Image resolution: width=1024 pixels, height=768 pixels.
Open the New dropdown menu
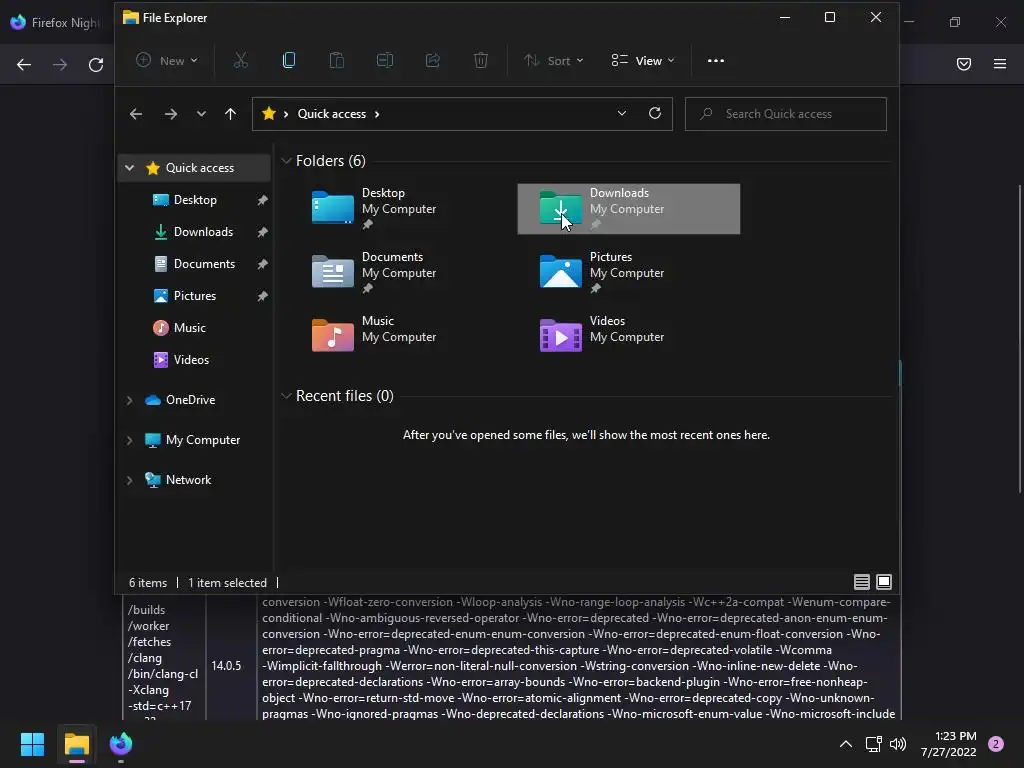click(167, 61)
